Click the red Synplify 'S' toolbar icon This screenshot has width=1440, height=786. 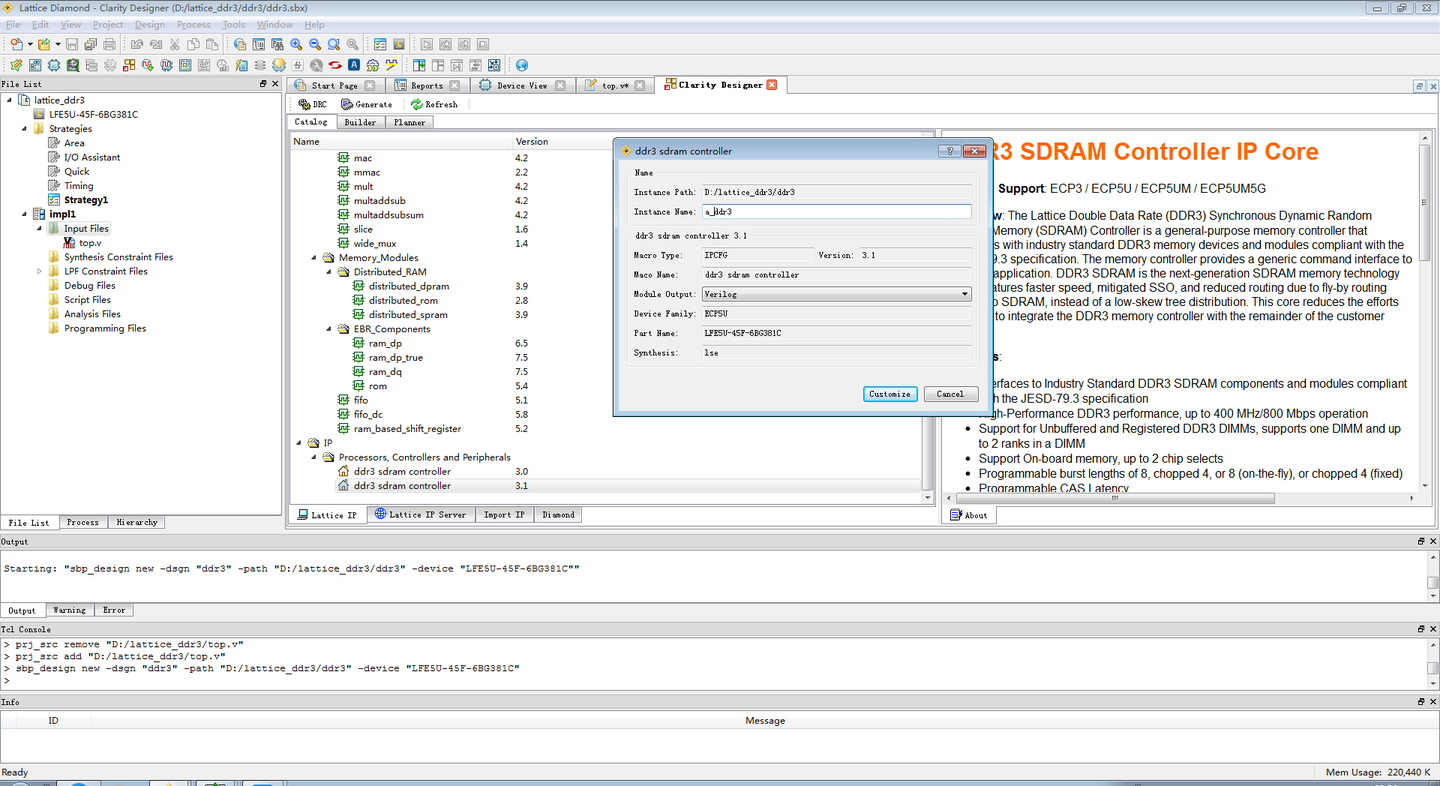pos(335,65)
